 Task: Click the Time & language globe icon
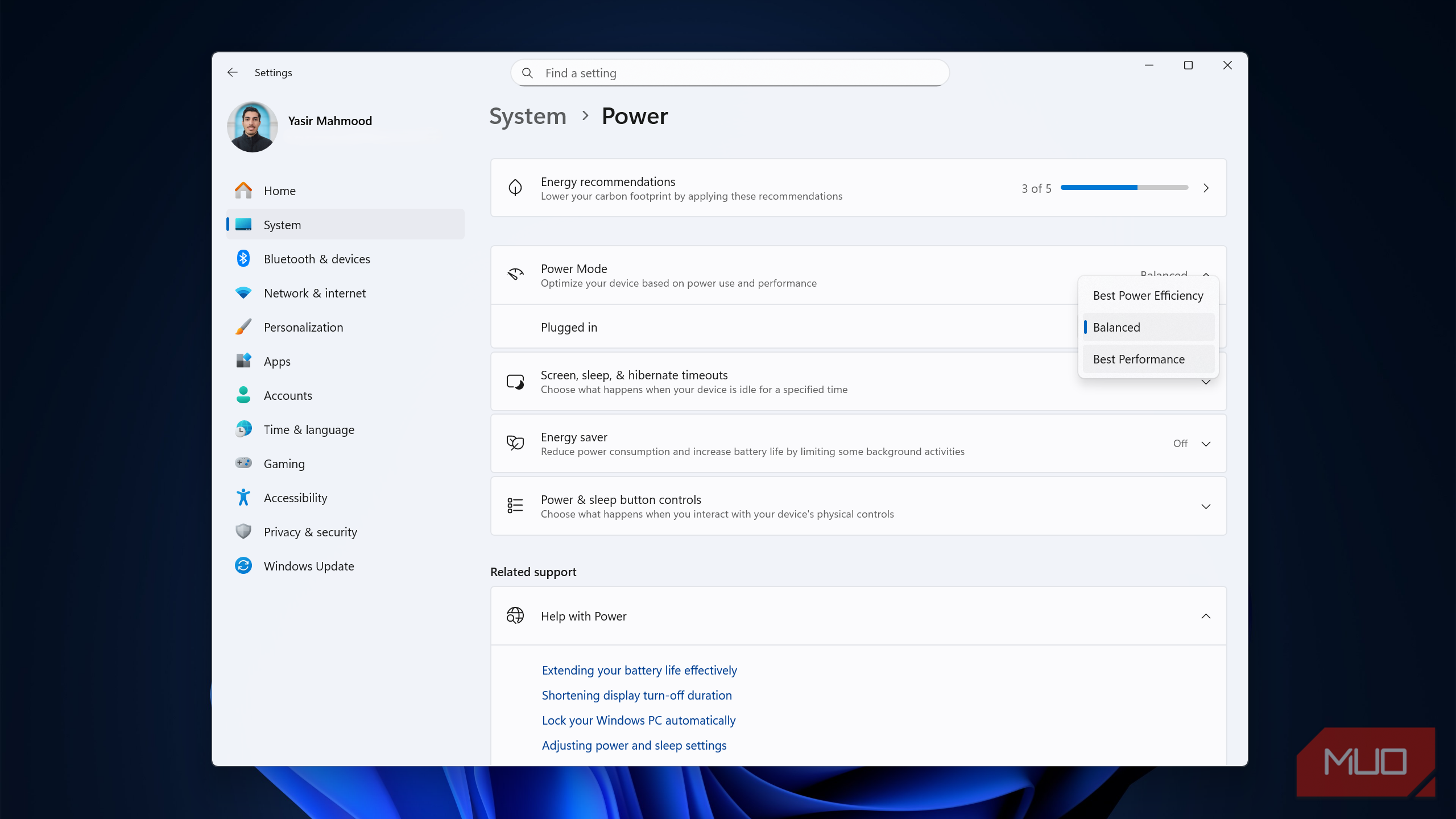[243, 429]
